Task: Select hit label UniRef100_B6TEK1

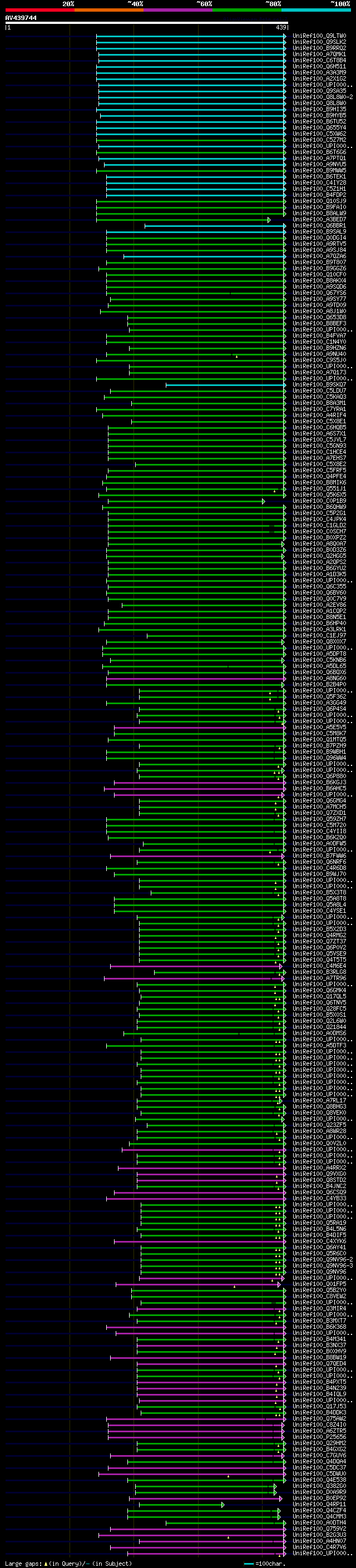Action: [x=319, y=176]
